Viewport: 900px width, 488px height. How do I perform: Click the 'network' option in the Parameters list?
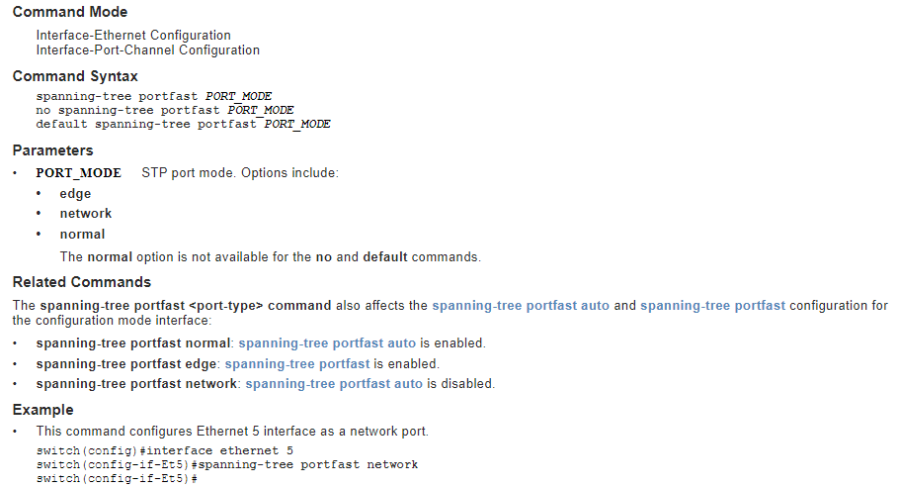point(85,214)
